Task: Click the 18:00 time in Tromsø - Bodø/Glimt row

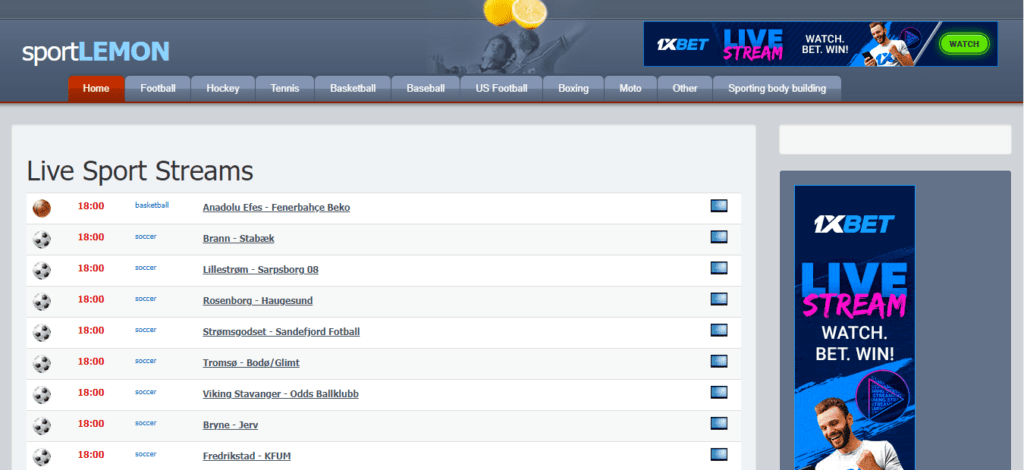Action: (x=91, y=362)
